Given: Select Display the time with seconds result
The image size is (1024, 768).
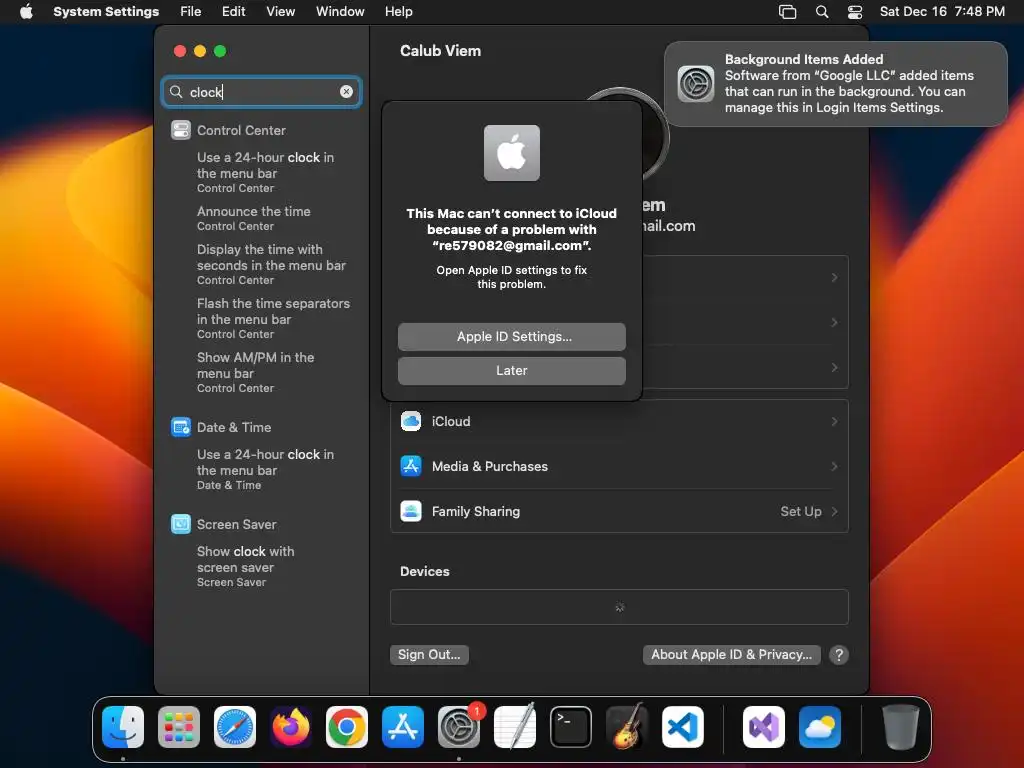Looking at the screenshot, I should (x=271, y=264).
